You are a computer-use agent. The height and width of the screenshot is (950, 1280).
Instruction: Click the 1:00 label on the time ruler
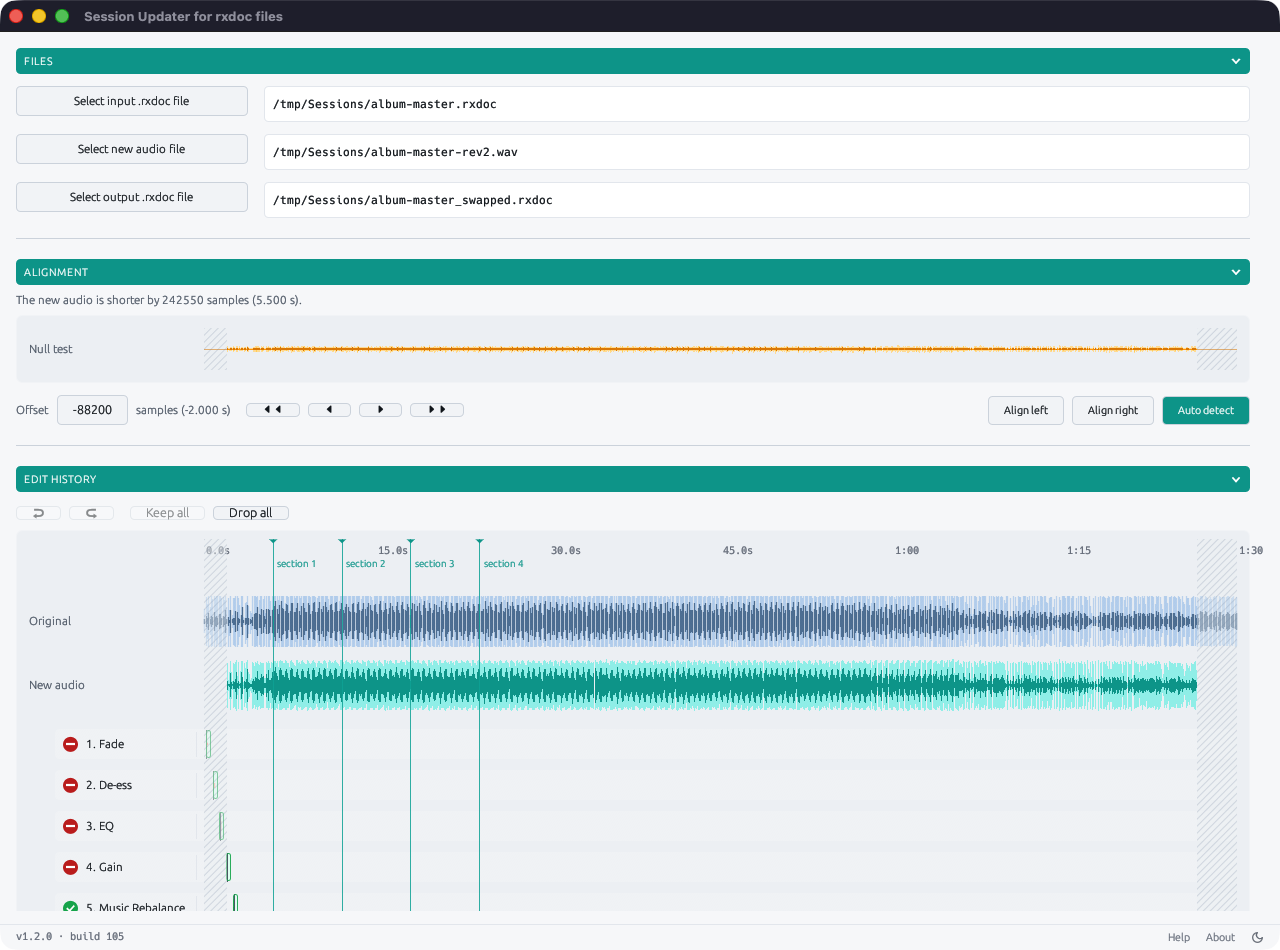click(x=907, y=550)
